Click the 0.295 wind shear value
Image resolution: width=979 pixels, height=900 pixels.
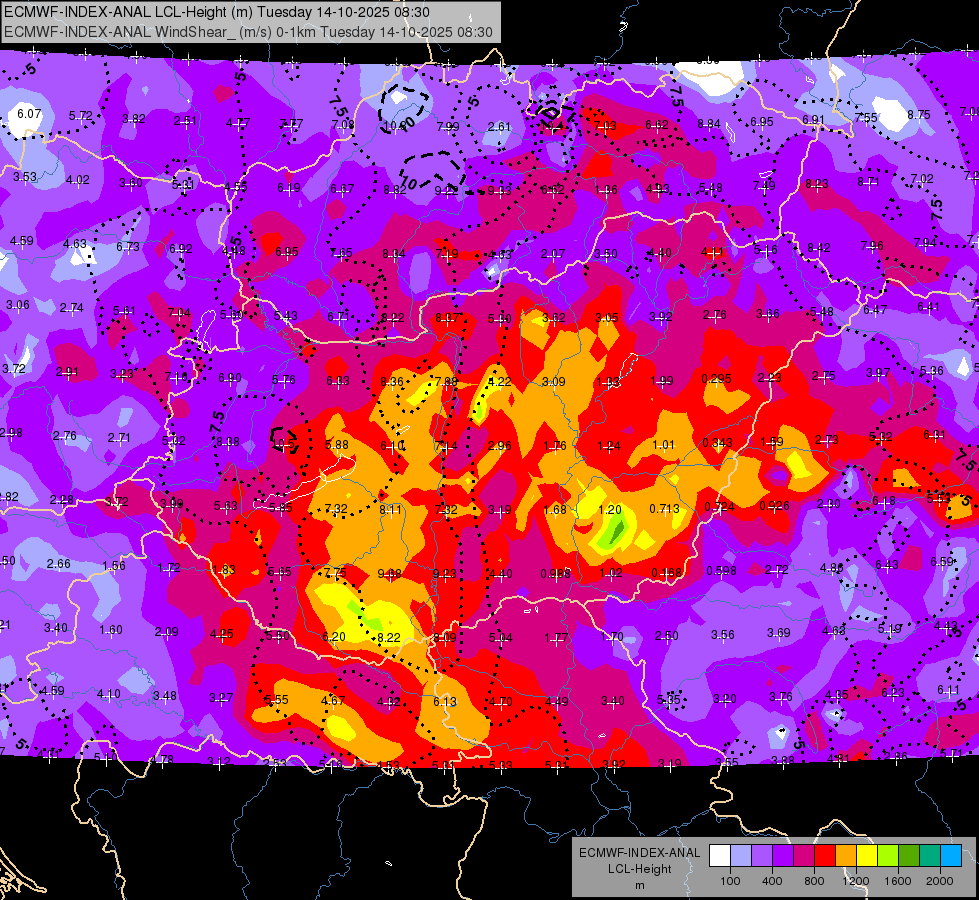[x=716, y=379]
